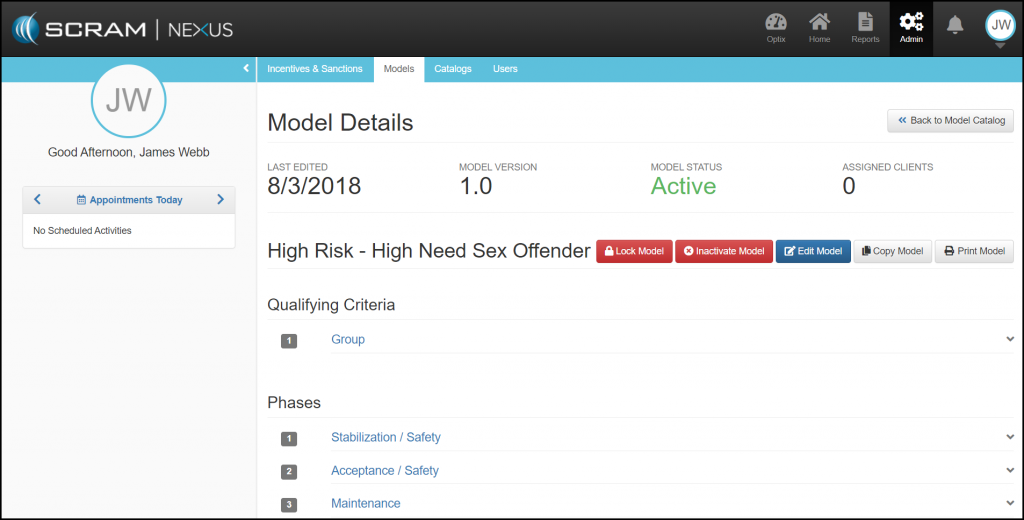
Task: Go to previous appointments day arrow
Action: point(37,200)
